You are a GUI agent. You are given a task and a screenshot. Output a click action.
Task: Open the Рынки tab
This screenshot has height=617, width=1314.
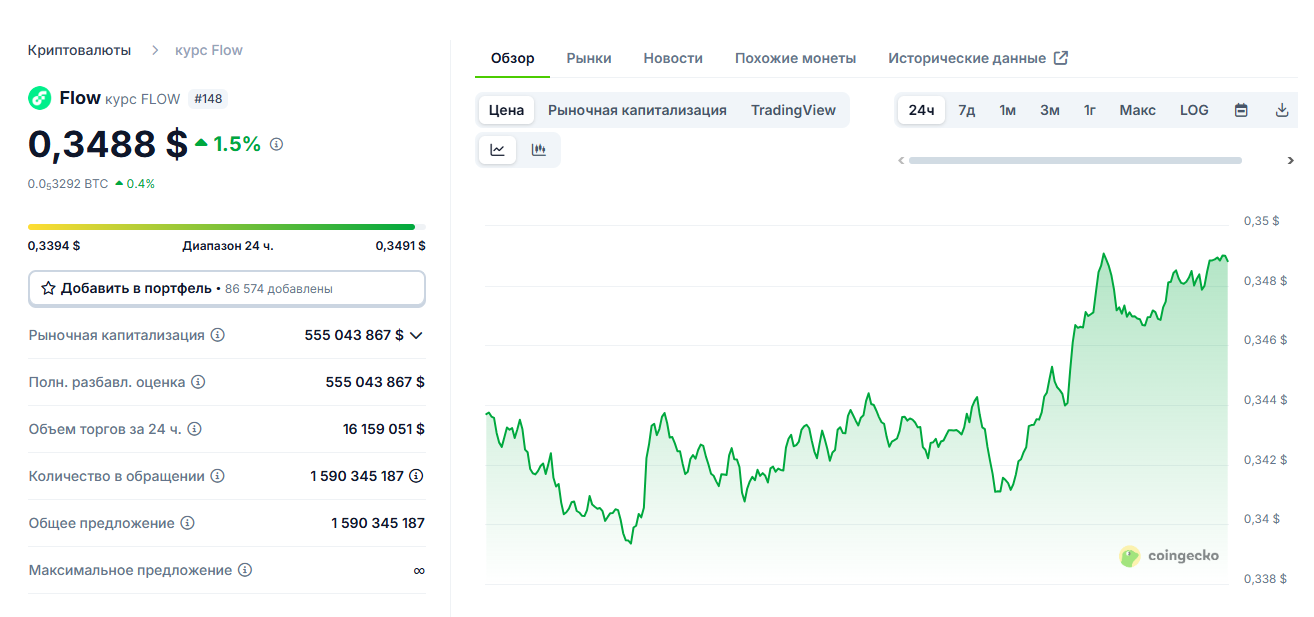tap(589, 58)
